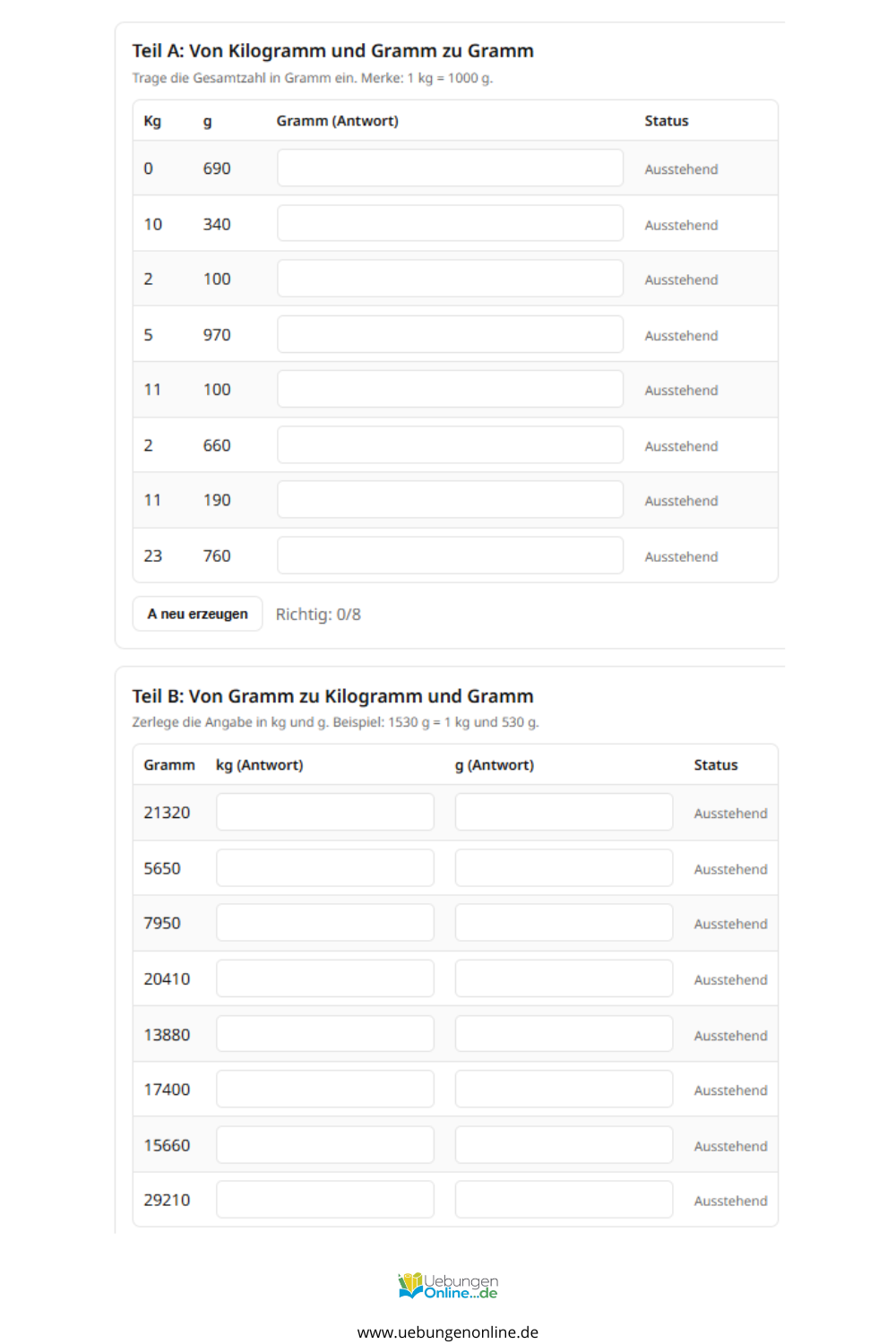Click the Uebungen Online logo icon

[x=411, y=1286]
